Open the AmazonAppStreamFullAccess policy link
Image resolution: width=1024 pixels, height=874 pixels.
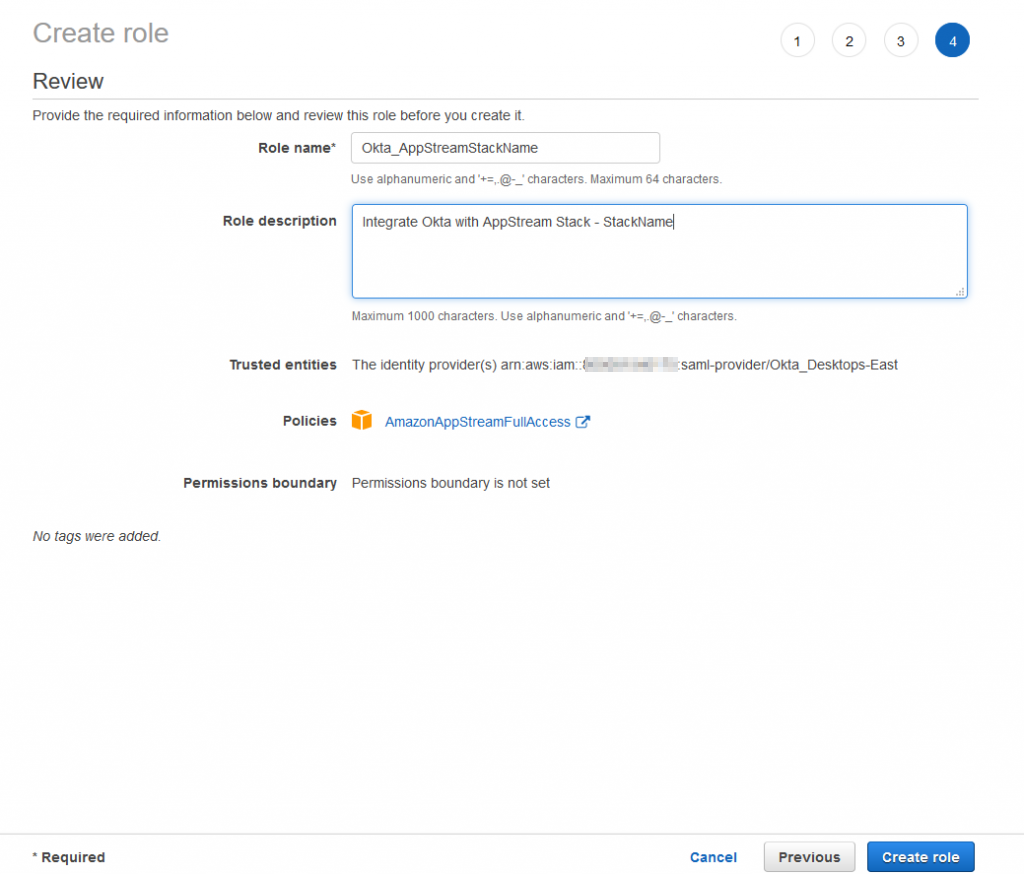pyautogui.click(x=477, y=422)
